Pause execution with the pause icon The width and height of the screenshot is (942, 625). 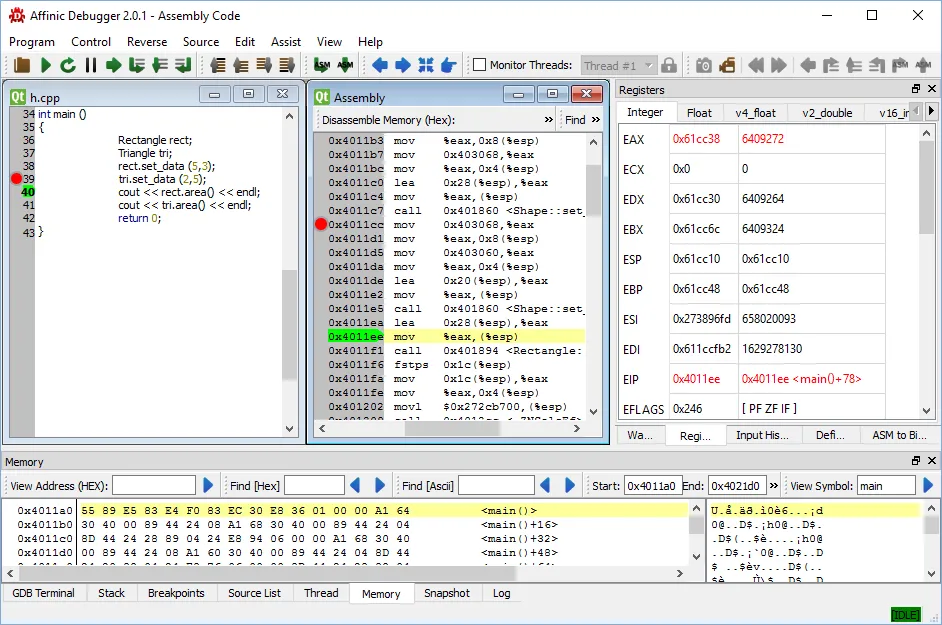[91, 65]
